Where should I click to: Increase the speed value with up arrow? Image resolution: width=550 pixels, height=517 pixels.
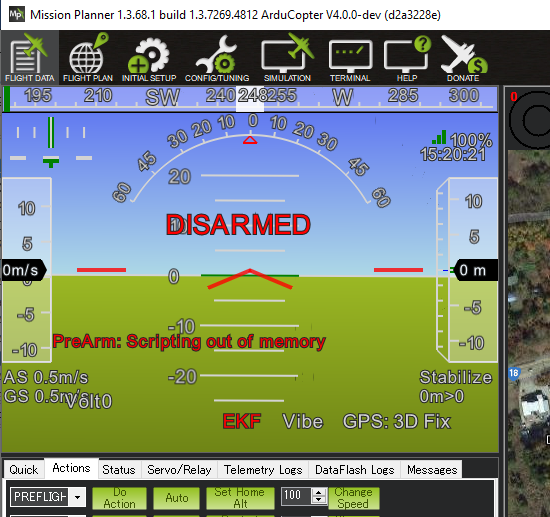pos(318,492)
